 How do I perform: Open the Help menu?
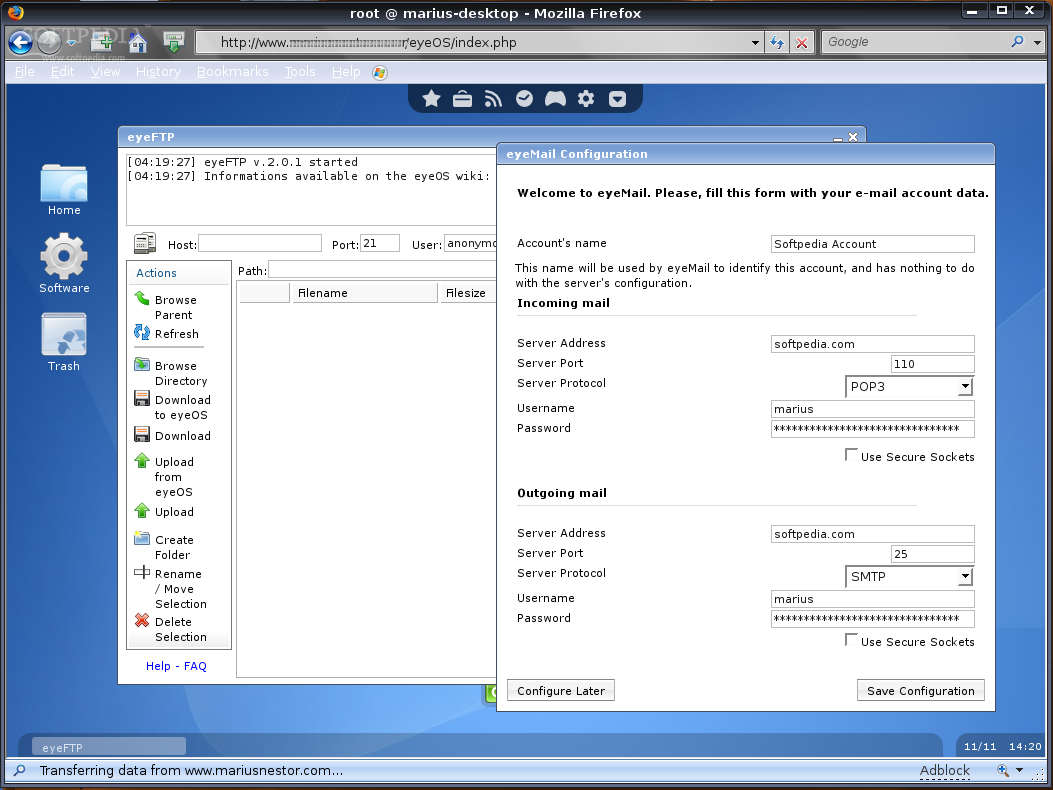point(346,71)
